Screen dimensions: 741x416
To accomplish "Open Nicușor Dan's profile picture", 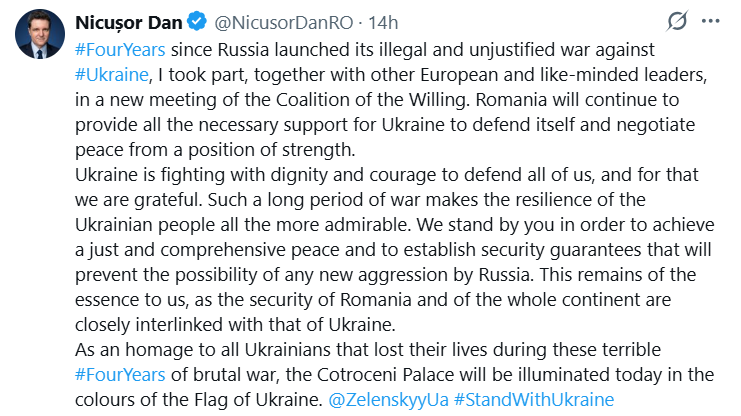I will 40,39.
